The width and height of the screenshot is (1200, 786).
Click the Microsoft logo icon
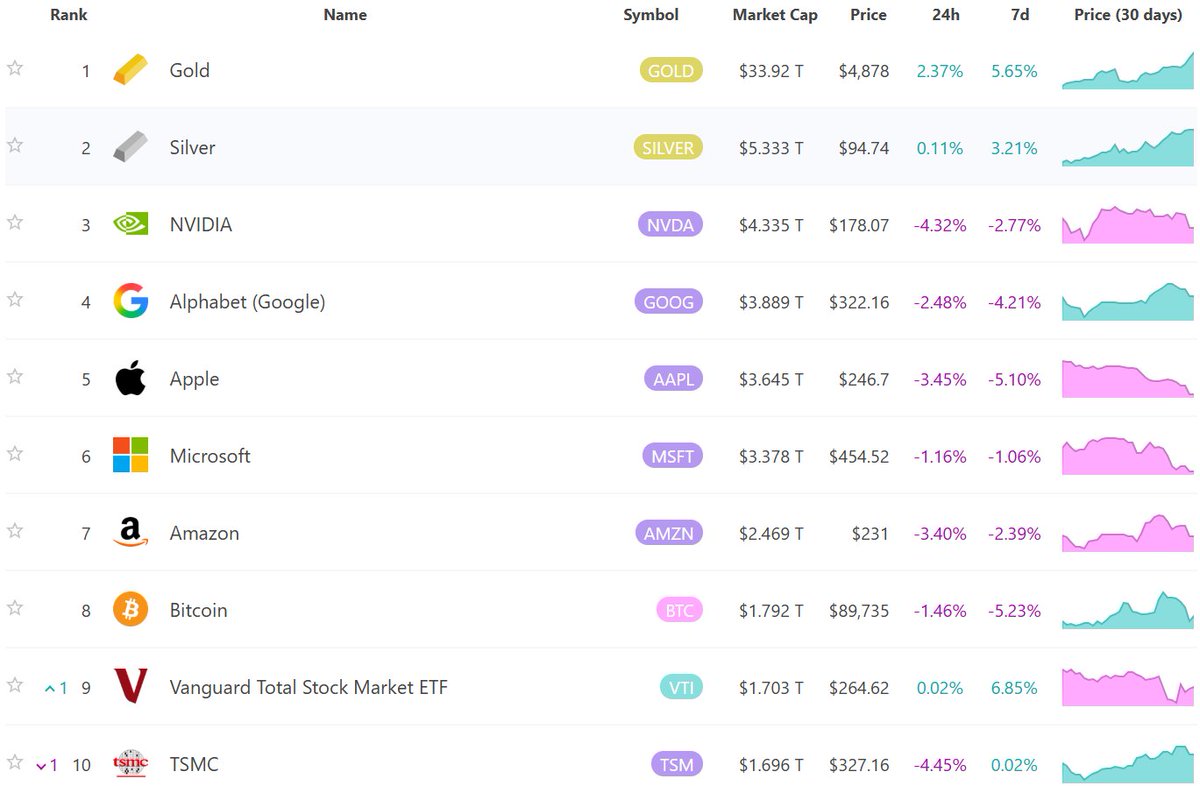coord(130,456)
